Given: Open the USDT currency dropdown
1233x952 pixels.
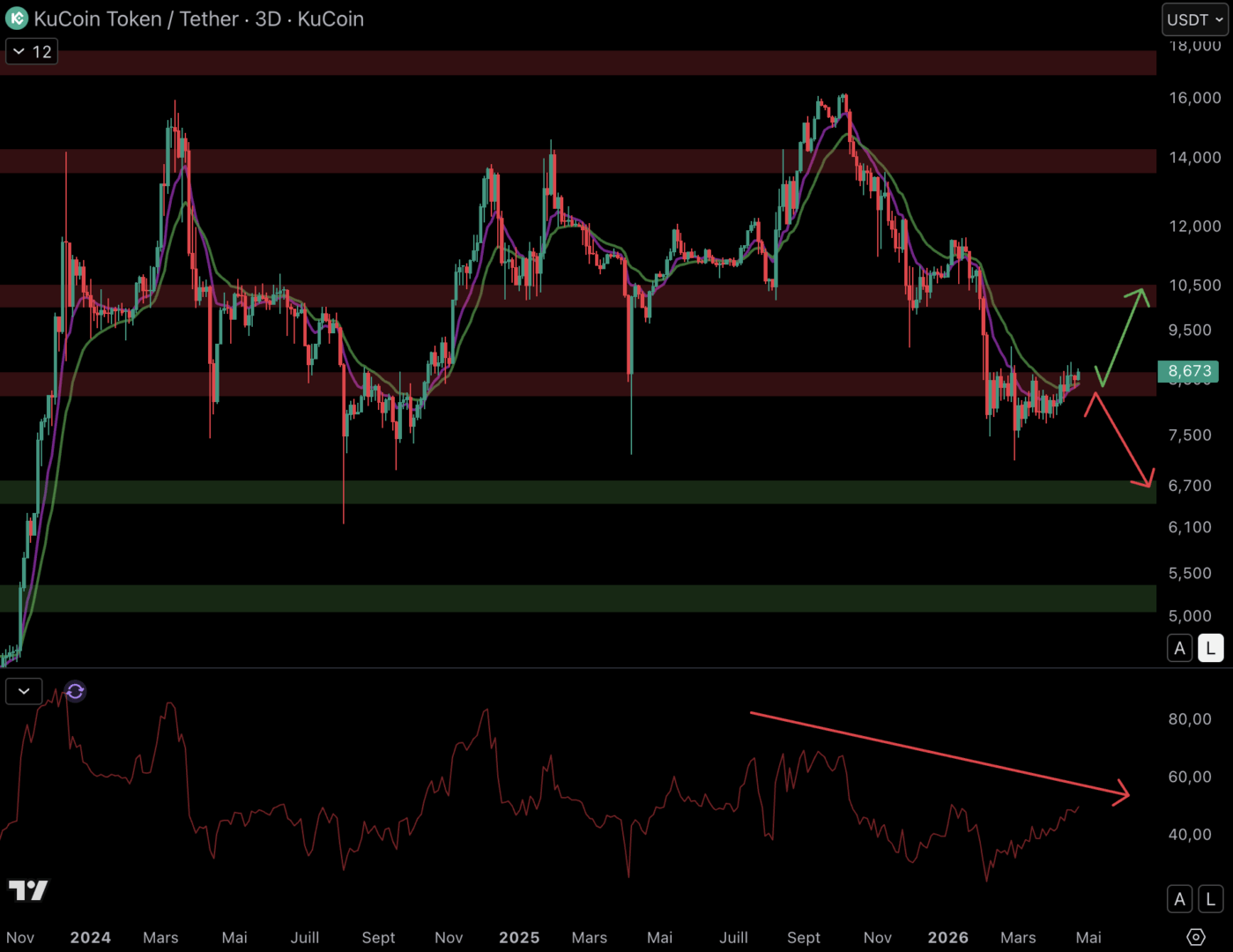Looking at the screenshot, I should pyautogui.click(x=1194, y=19).
